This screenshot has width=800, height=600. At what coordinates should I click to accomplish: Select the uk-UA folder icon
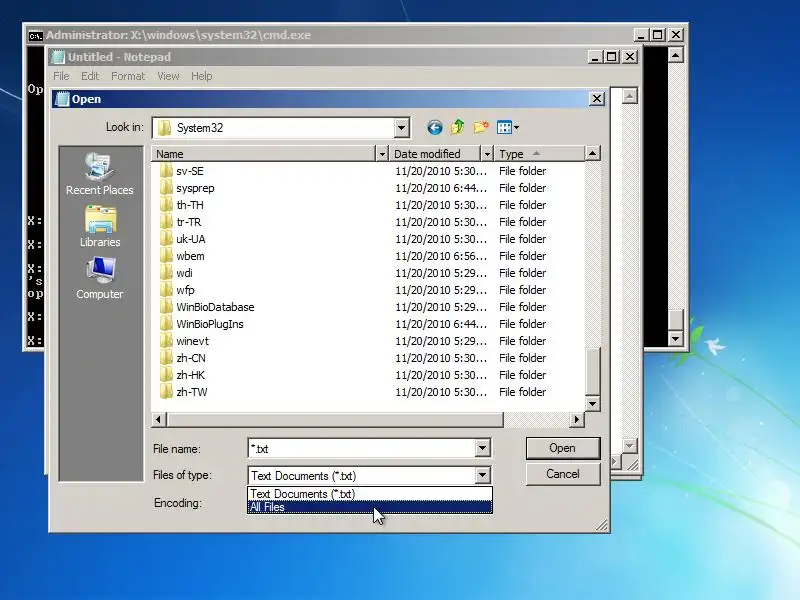(166, 239)
